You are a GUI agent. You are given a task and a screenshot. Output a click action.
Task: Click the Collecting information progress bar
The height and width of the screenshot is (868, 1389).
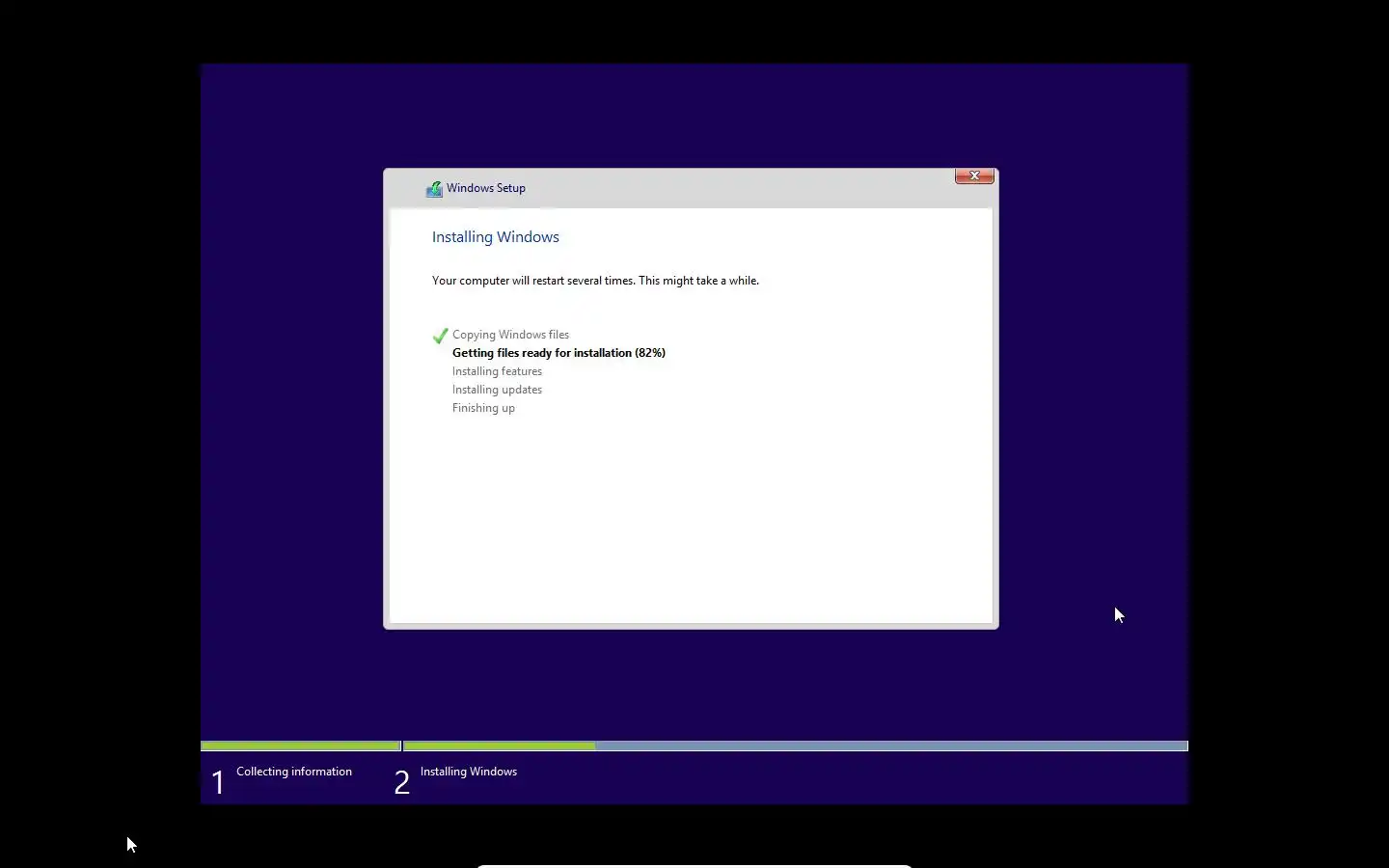pyautogui.click(x=301, y=746)
